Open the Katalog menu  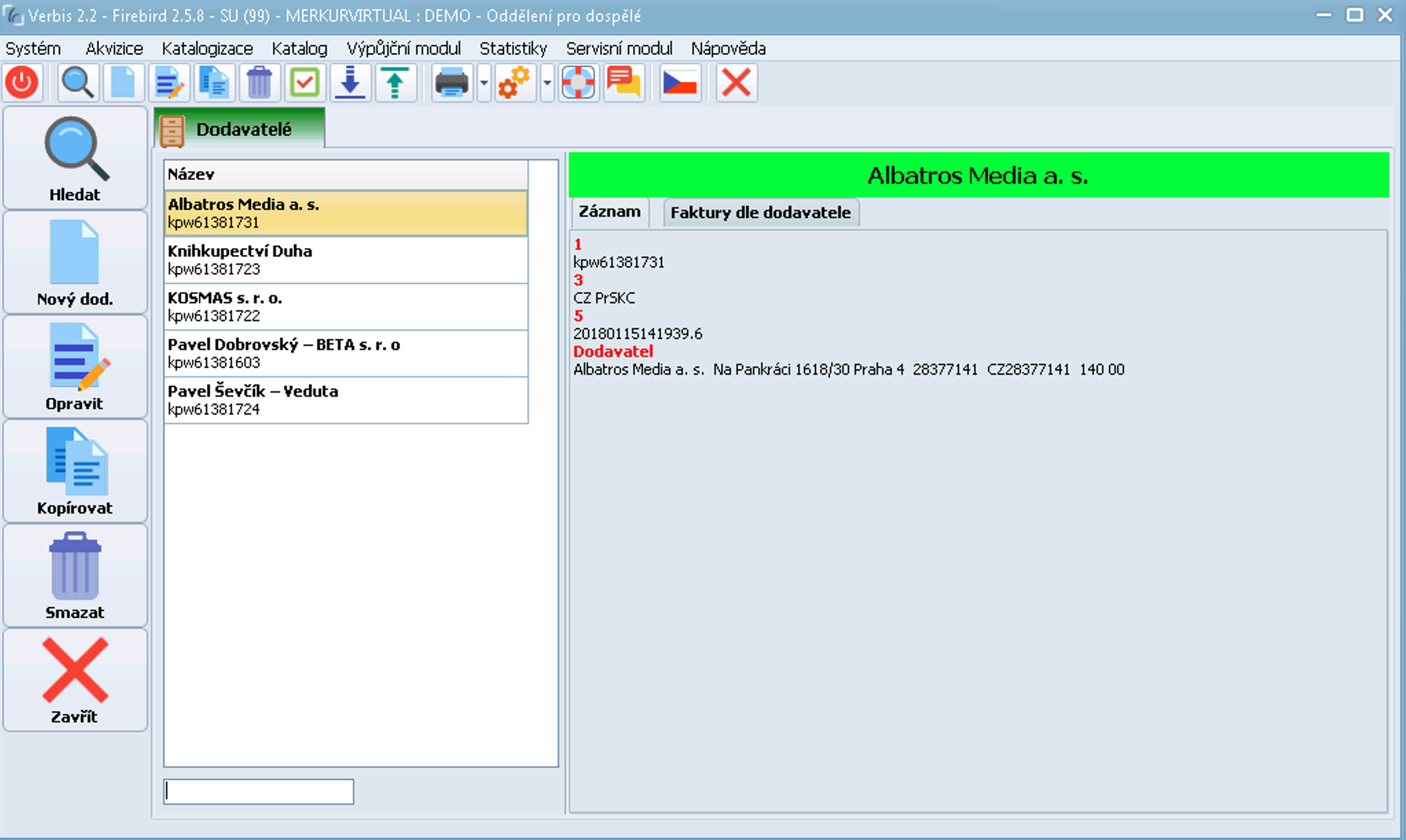(x=299, y=49)
